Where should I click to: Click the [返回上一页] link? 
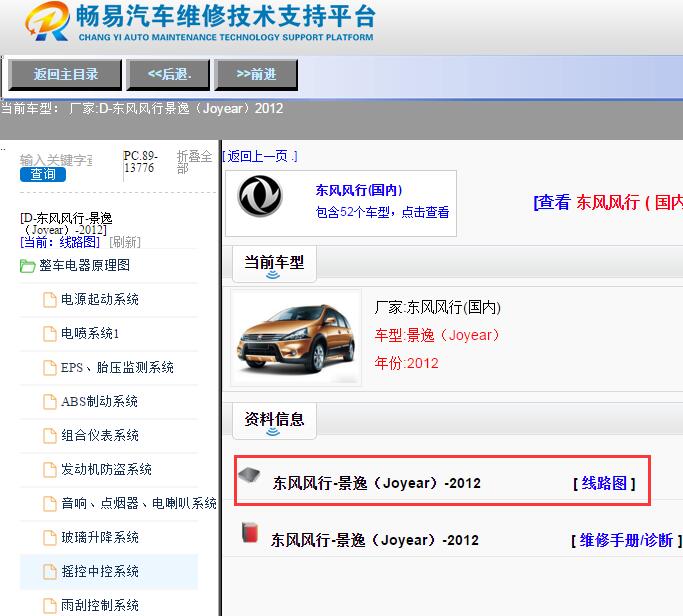[x=260, y=156]
